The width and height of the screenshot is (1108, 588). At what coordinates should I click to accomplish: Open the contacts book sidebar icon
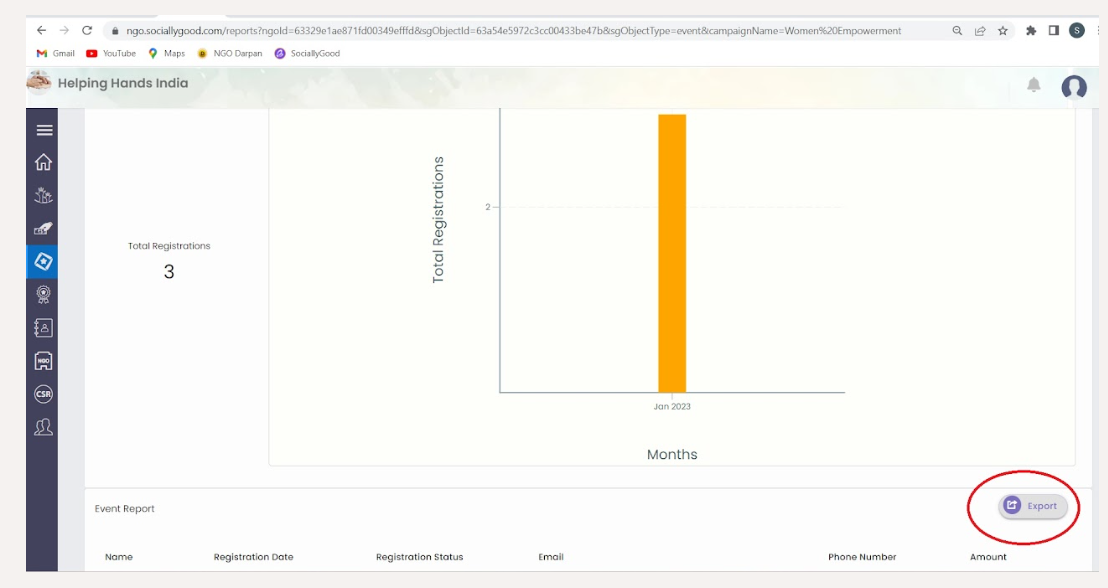coord(43,328)
